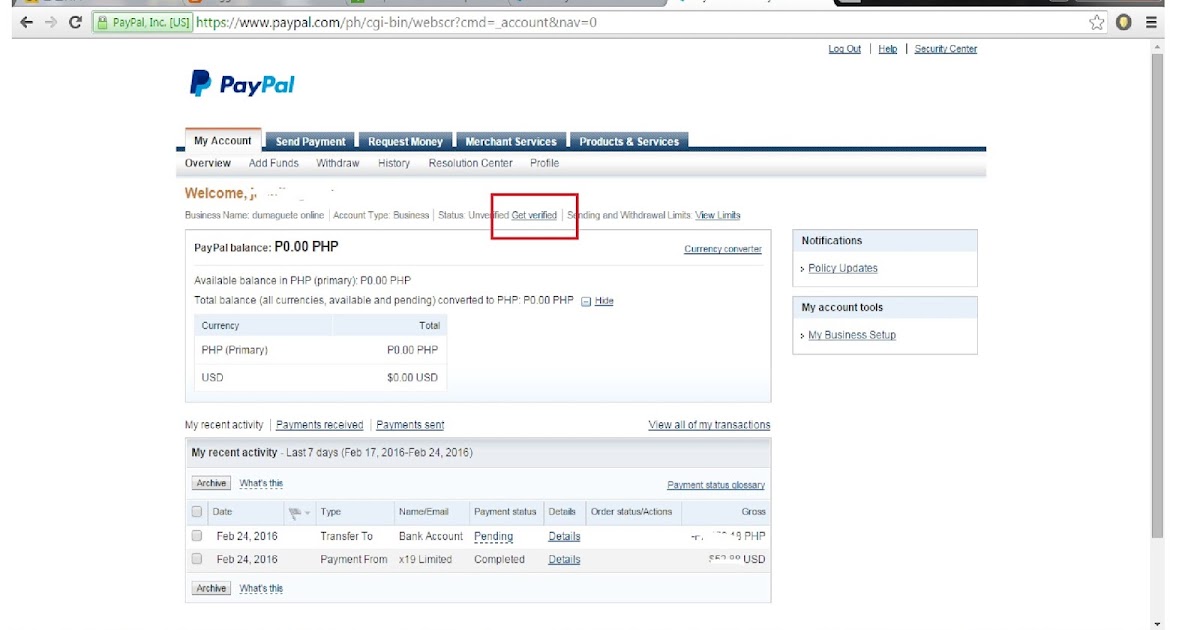Screen dimensions: 1200x630
Task: Open the Withdraw menu item
Action: coord(337,162)
